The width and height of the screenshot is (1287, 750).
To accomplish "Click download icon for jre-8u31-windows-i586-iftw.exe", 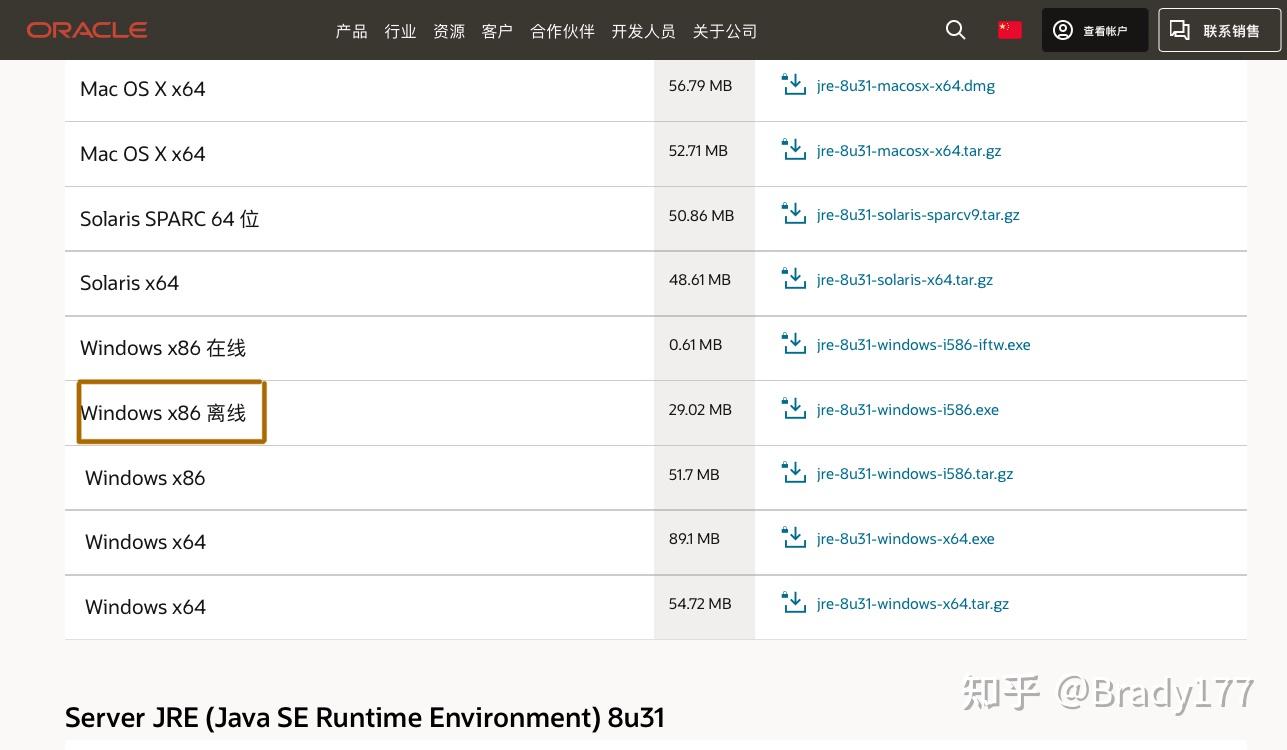I will 793,344.
